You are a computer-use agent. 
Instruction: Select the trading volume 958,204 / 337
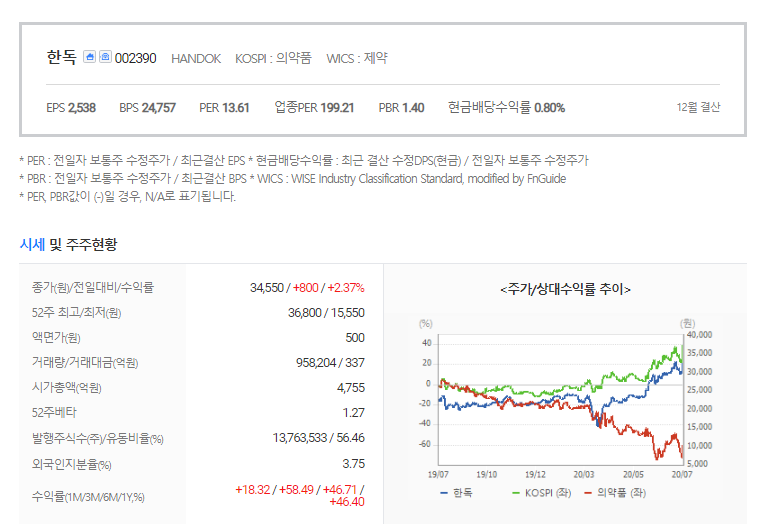click(330, 363)
